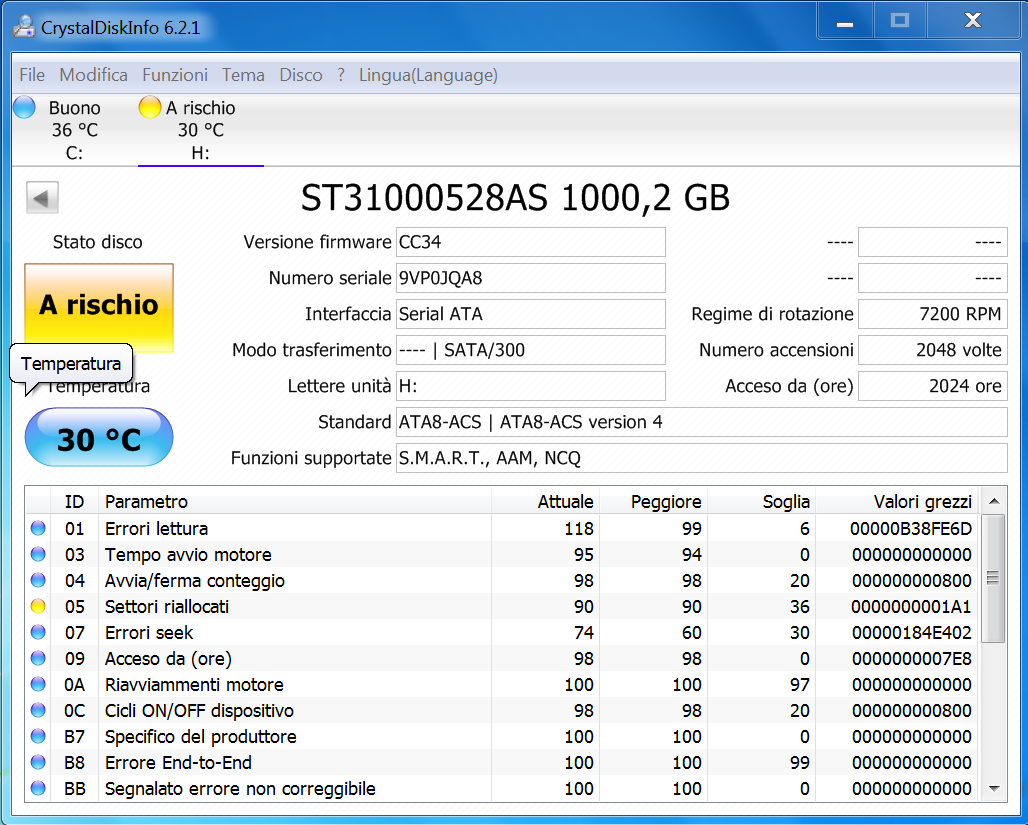Viewport: 1028px width, 825px height.
Task: Select the H: drive tab (A rischio)
Action: click(201, 130)
